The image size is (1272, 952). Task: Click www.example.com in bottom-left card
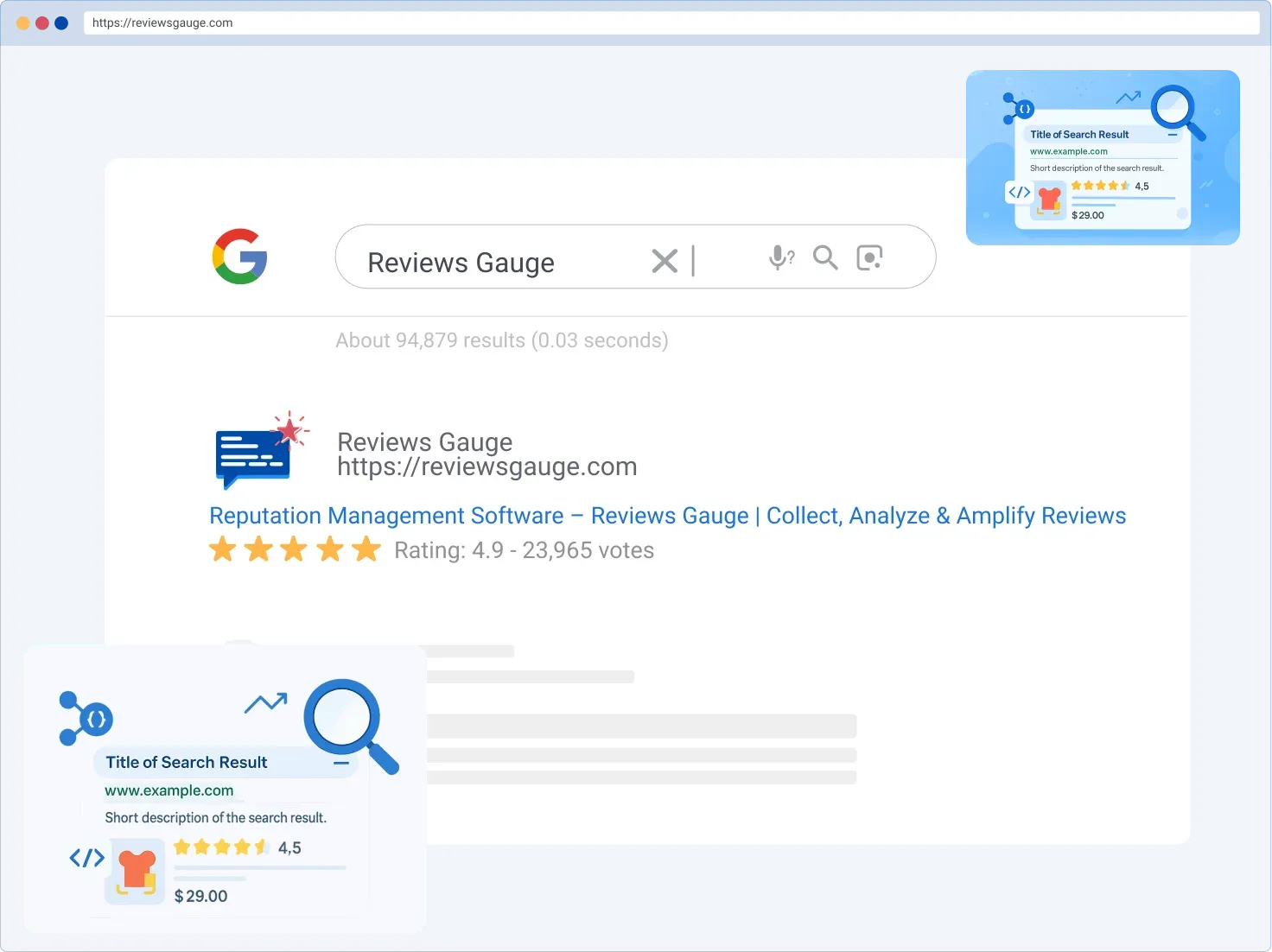pos(169,790)
